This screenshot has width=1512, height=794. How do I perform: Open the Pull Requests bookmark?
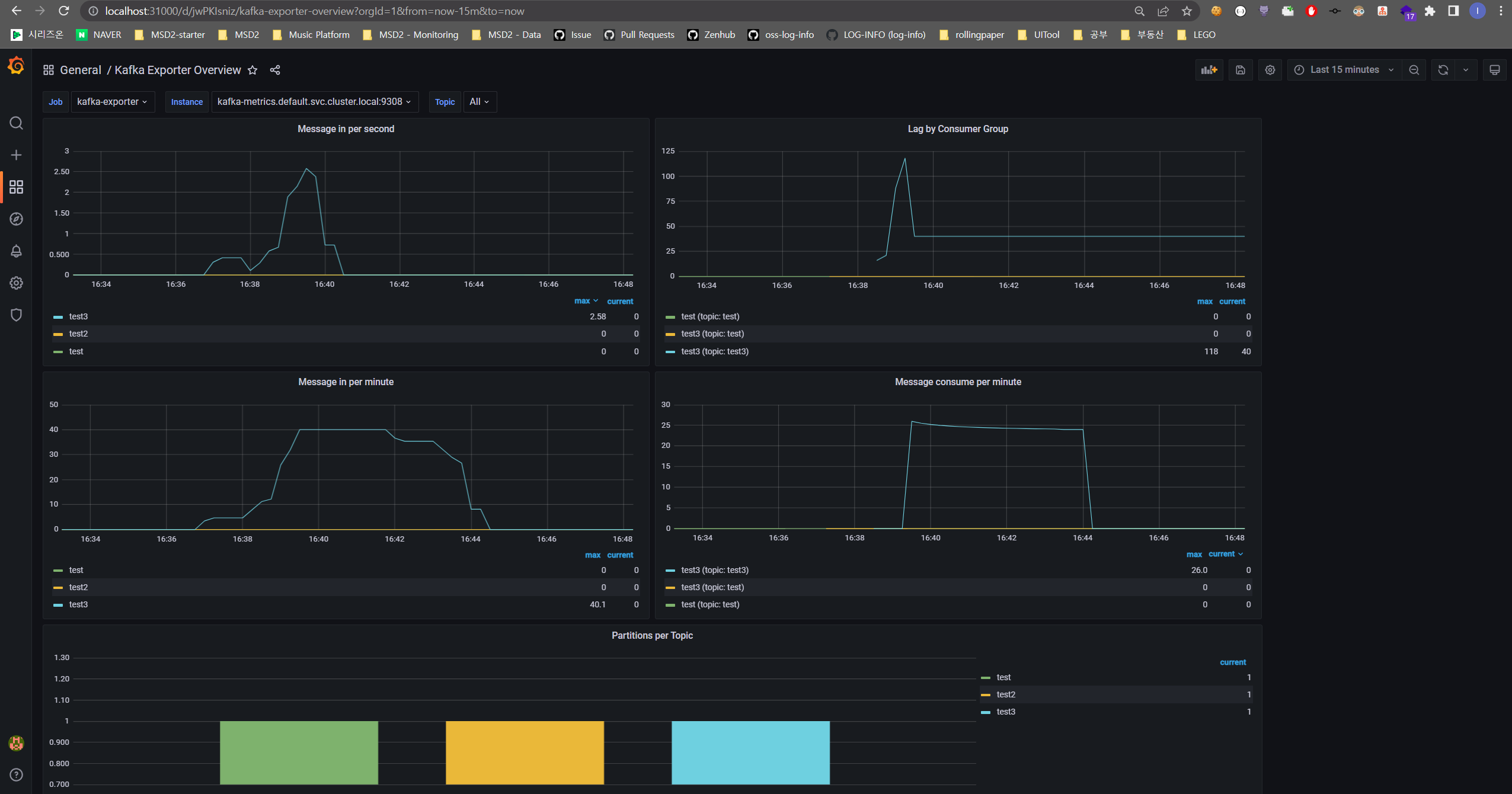pyautogui.click(x=647, y=35)
